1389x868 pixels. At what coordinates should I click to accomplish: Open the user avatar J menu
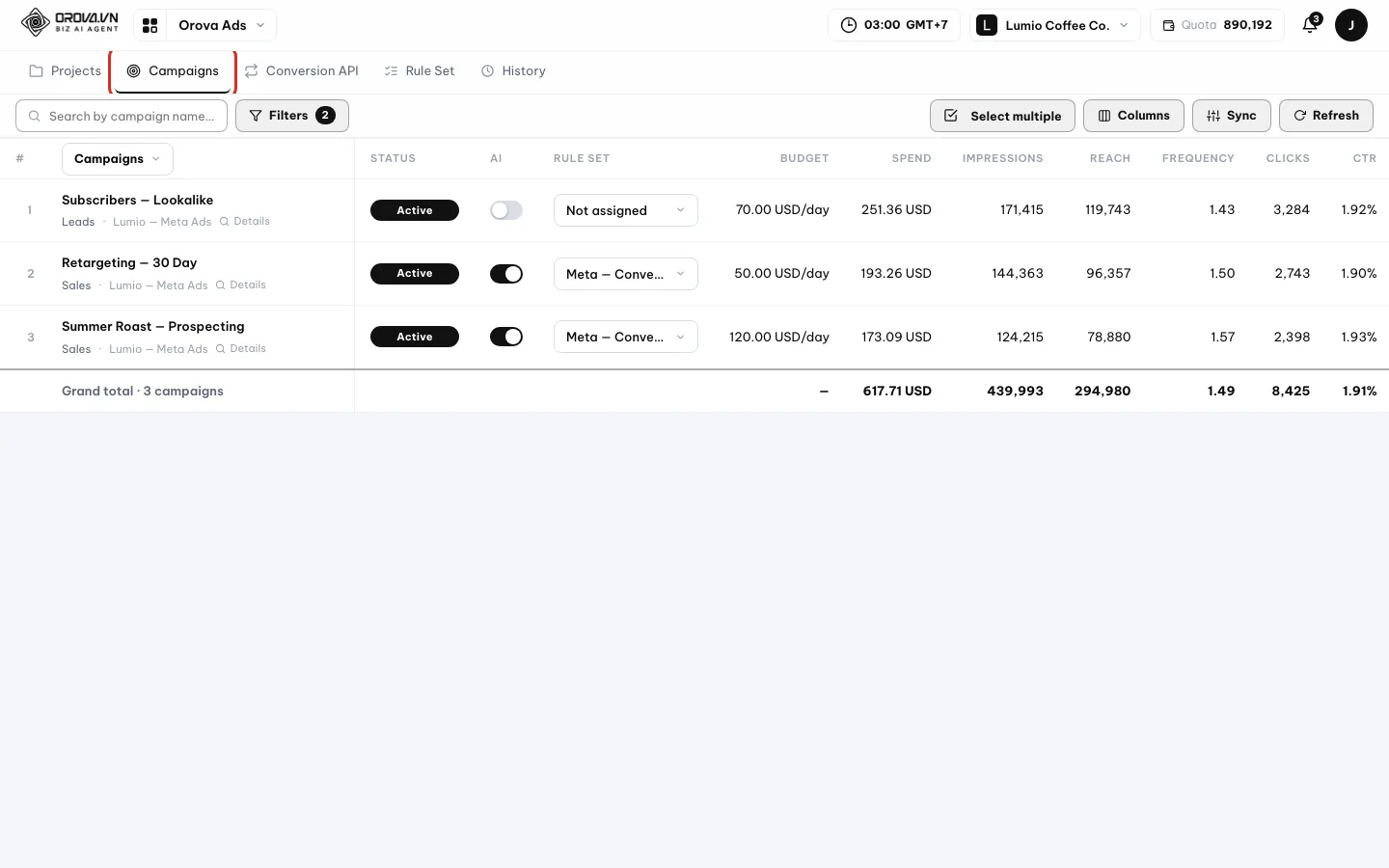[x=1350, y=25]
